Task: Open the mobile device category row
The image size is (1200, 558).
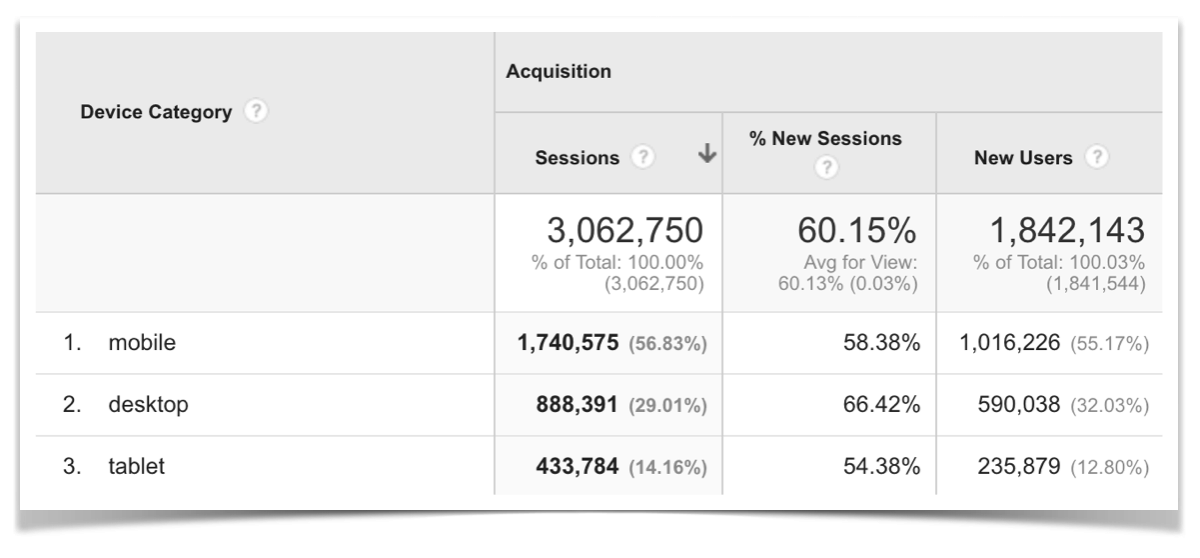Action: tap(142, 343)
